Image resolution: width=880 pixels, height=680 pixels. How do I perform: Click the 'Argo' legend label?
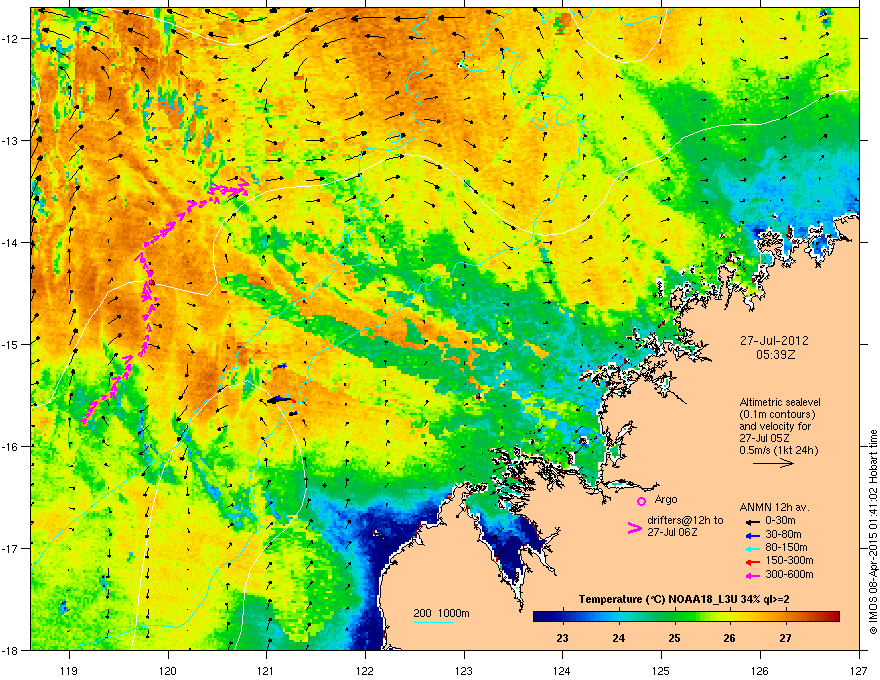pyautogui.click(x=666, y=499)
